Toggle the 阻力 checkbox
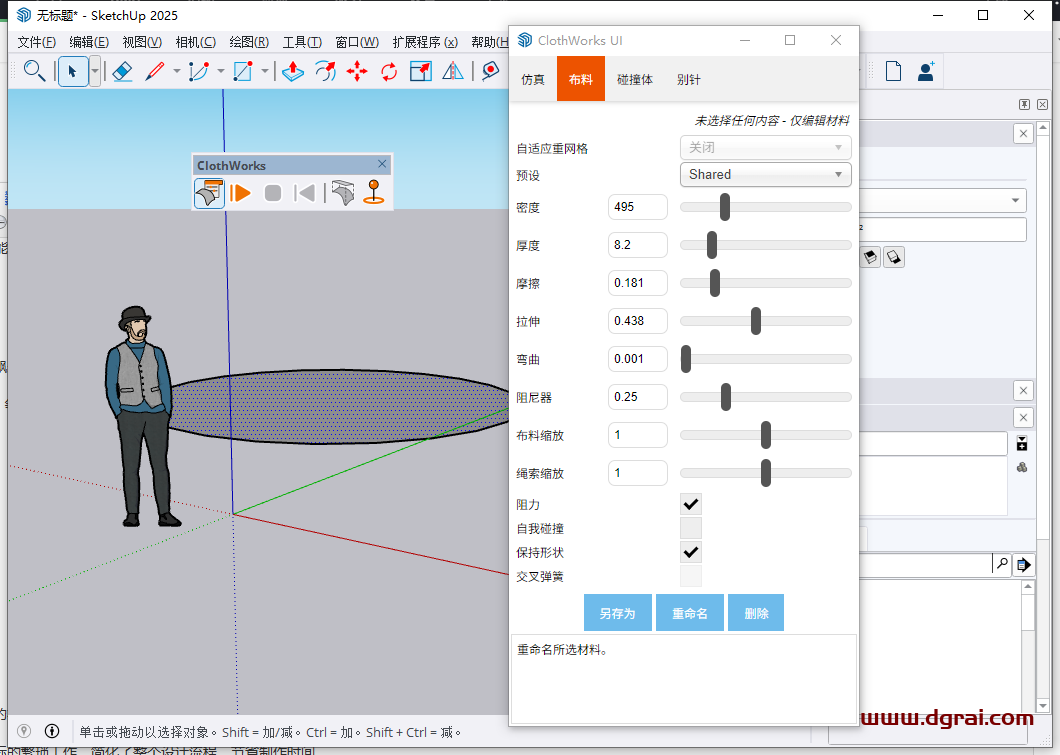The width and height of the screenshot is (1060, 755). [x=691, y=504]
